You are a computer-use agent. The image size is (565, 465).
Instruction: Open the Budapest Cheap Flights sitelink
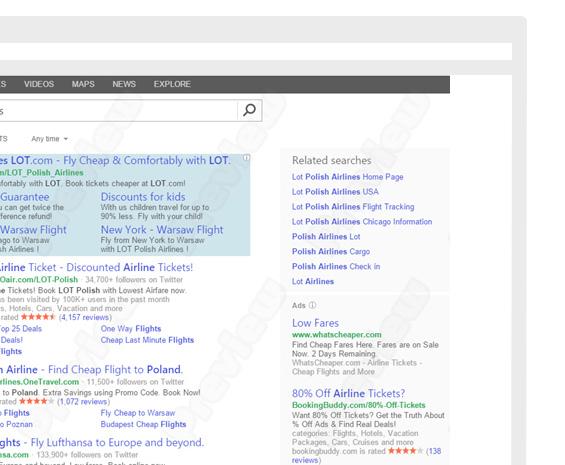(143, 424)
